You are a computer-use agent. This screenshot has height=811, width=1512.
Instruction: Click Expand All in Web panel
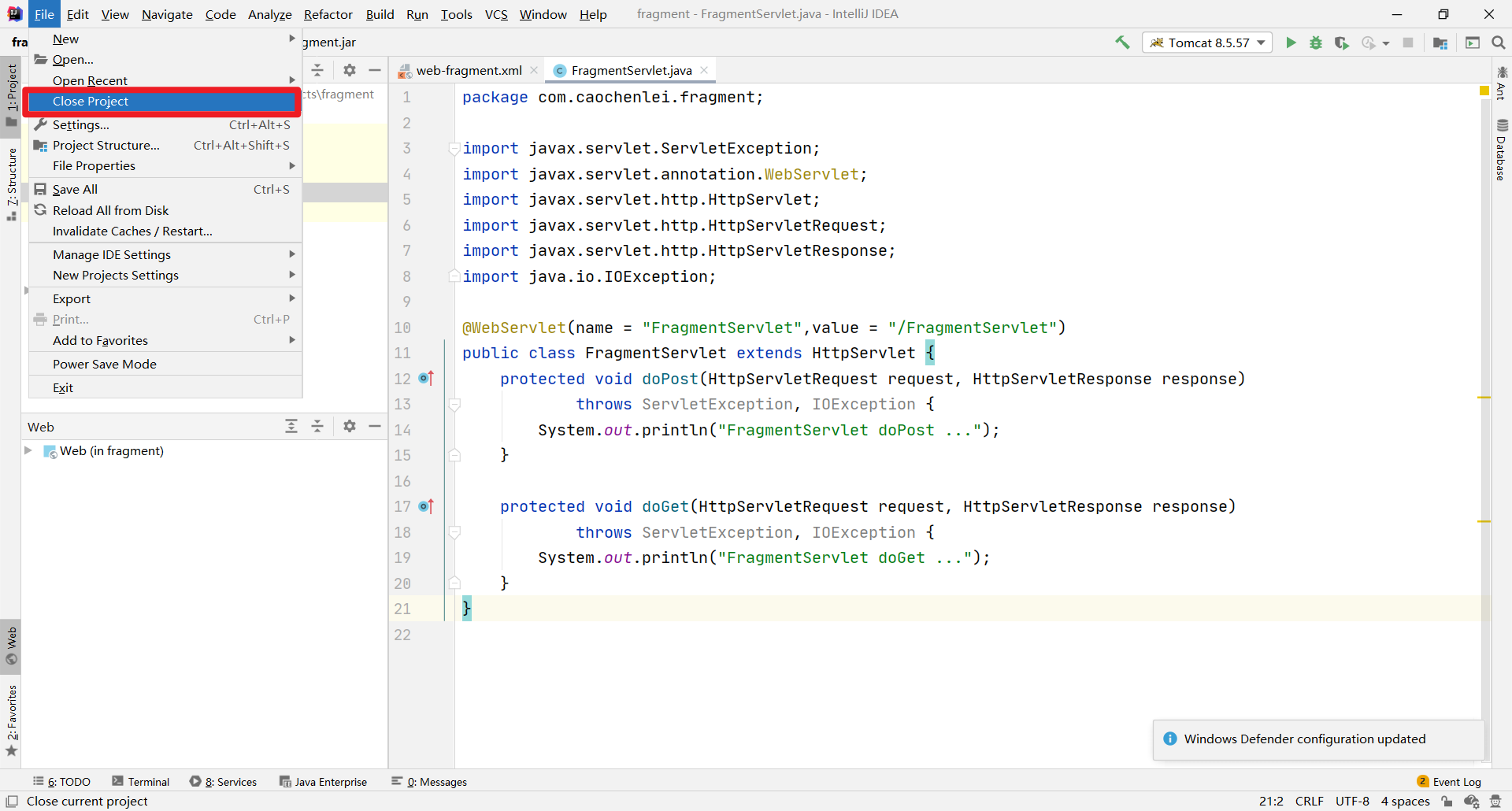coord(291,426)
